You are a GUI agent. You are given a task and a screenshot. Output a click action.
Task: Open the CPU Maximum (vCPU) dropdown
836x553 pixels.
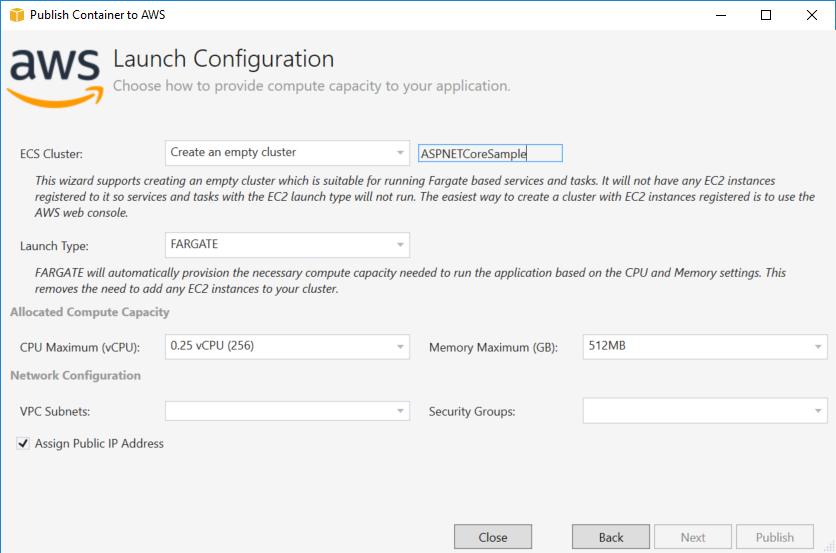287,347
